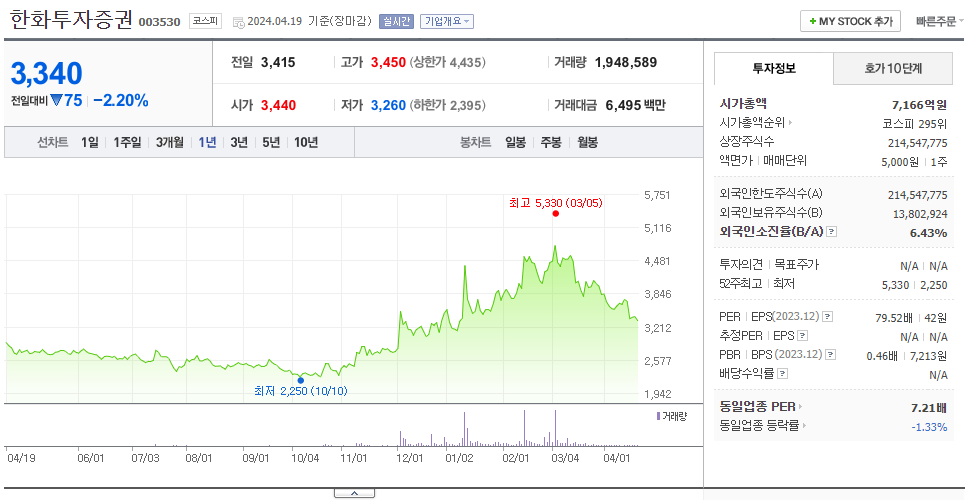Image resolution: width=968 pixels, height=500 pixels.
Task: Click the 상장주식수 value 214,547,775
Action: click(917, 143)
